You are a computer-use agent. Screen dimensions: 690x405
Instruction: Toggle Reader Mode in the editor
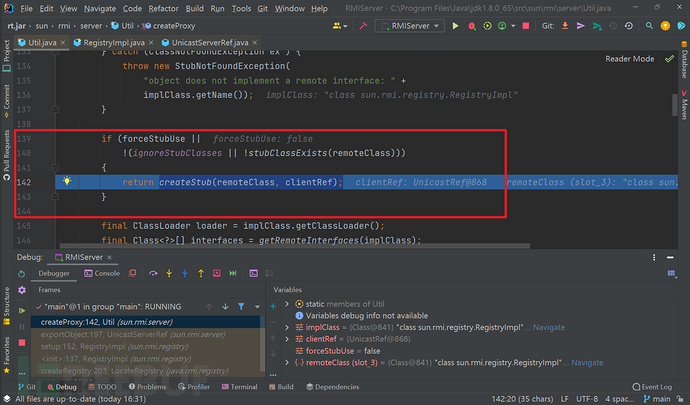[629, 59]
